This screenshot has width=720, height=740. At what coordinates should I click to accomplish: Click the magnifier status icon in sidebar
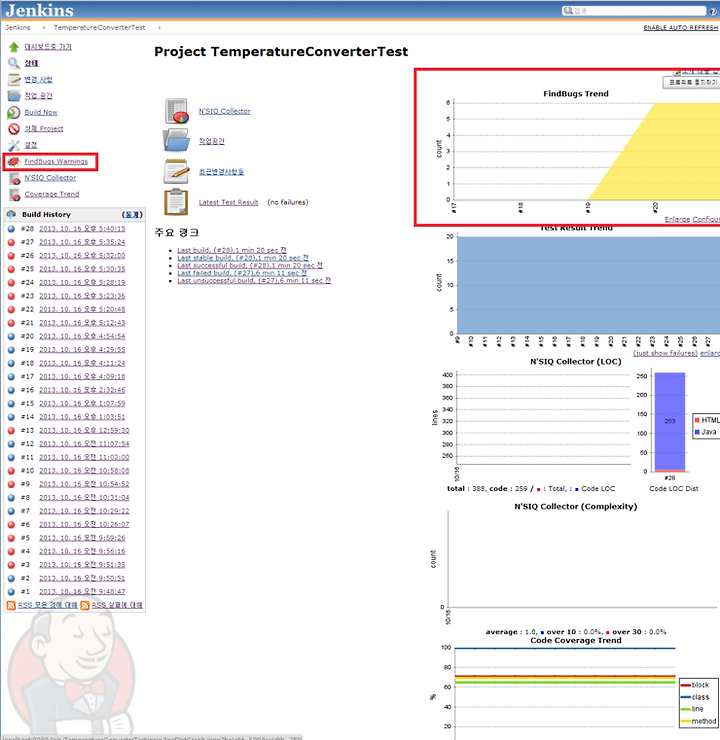click(14, 63)
